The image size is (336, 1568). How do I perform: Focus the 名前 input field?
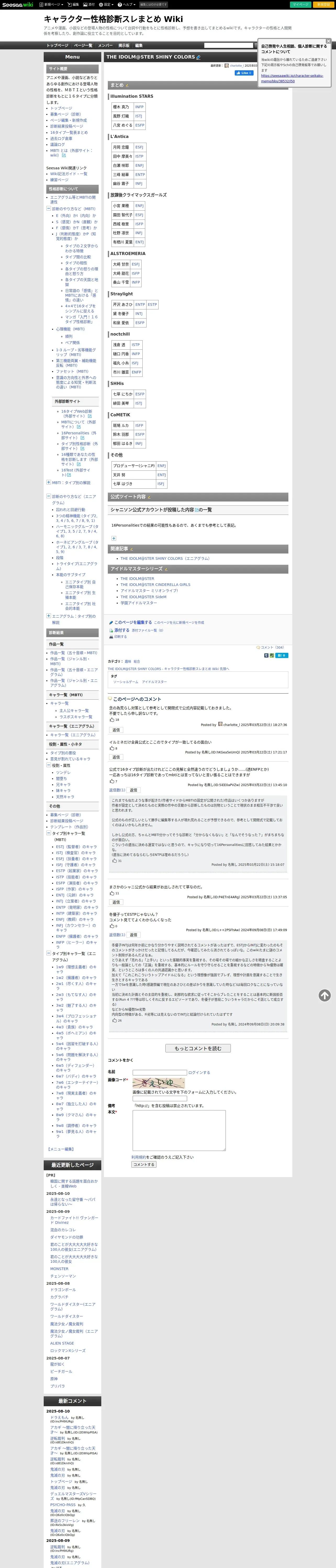[x=160, y=1073]
